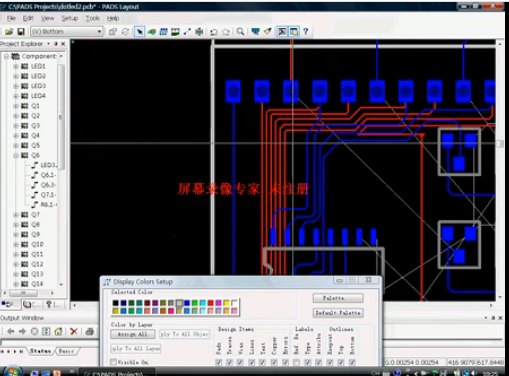Open the (V) Bottom layer dropdown
Image resolution: width=509 pixels, height=376 pixels.
[67, 32]
